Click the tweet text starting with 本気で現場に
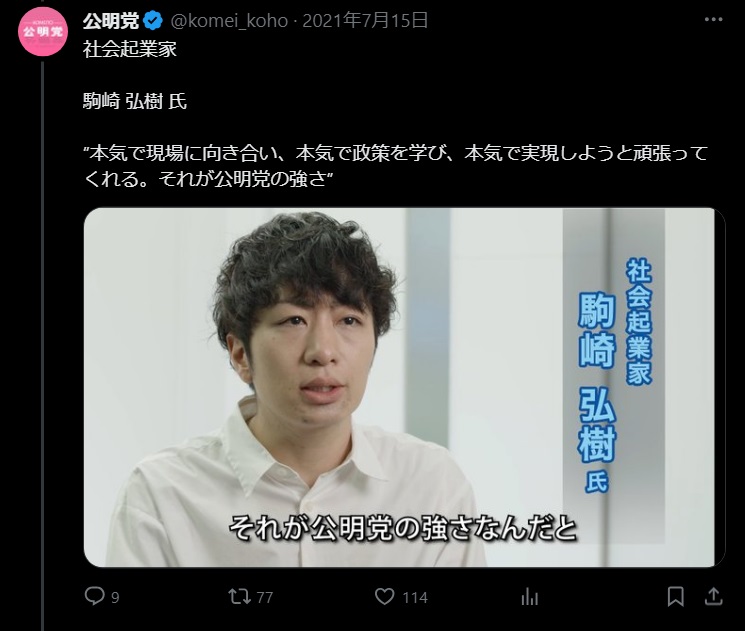Screen dimensions: 745x631 [395, 166]
